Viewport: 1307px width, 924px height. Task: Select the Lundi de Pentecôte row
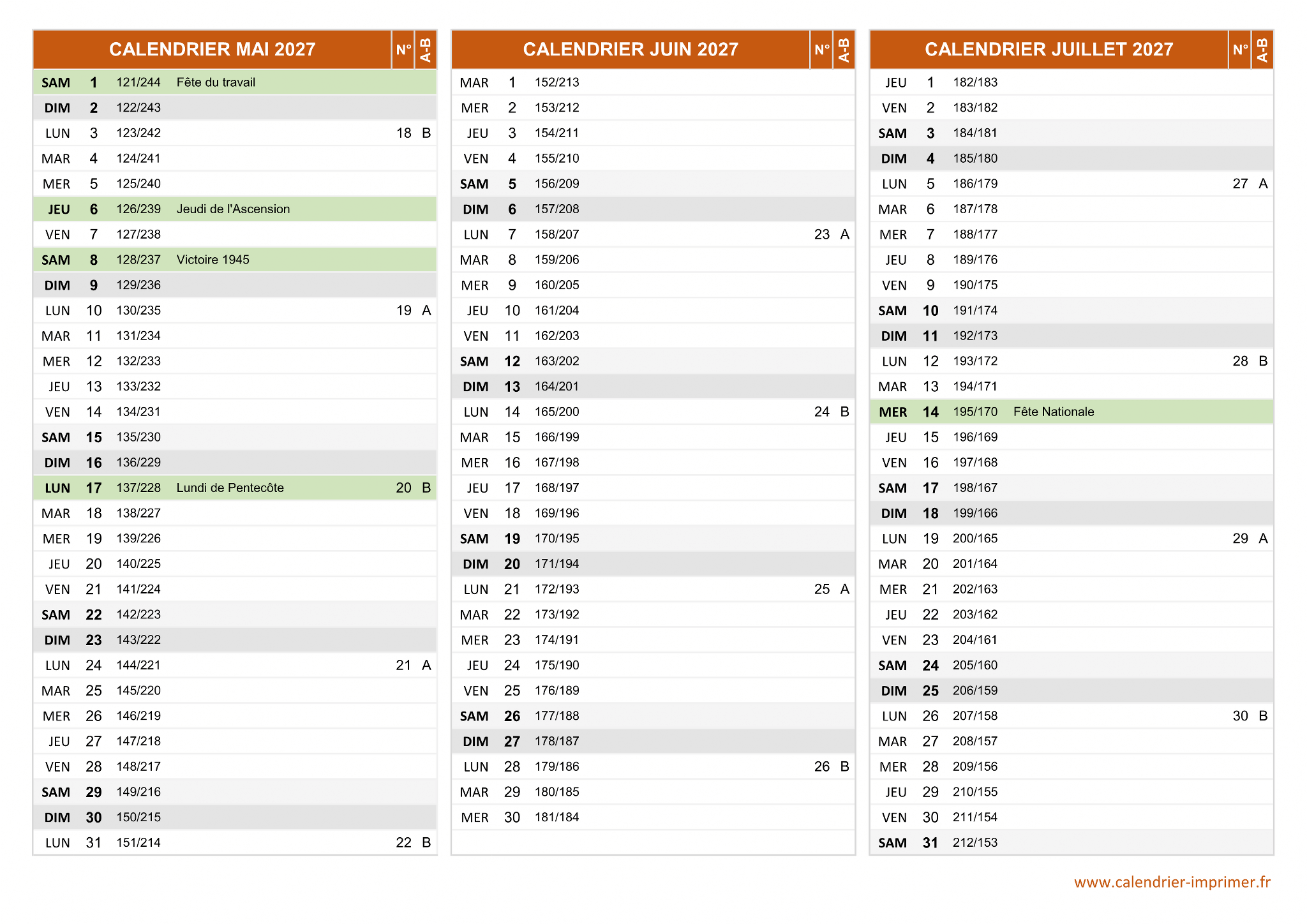tap(230, 488)
